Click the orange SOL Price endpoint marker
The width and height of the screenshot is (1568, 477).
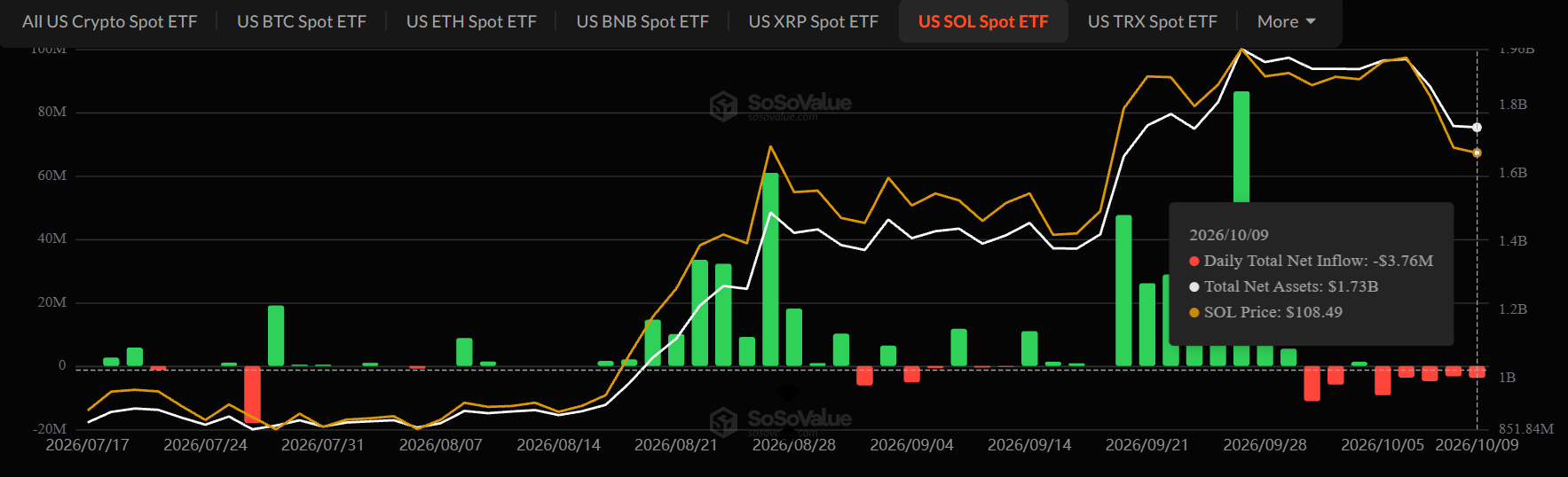[1477, 152]
